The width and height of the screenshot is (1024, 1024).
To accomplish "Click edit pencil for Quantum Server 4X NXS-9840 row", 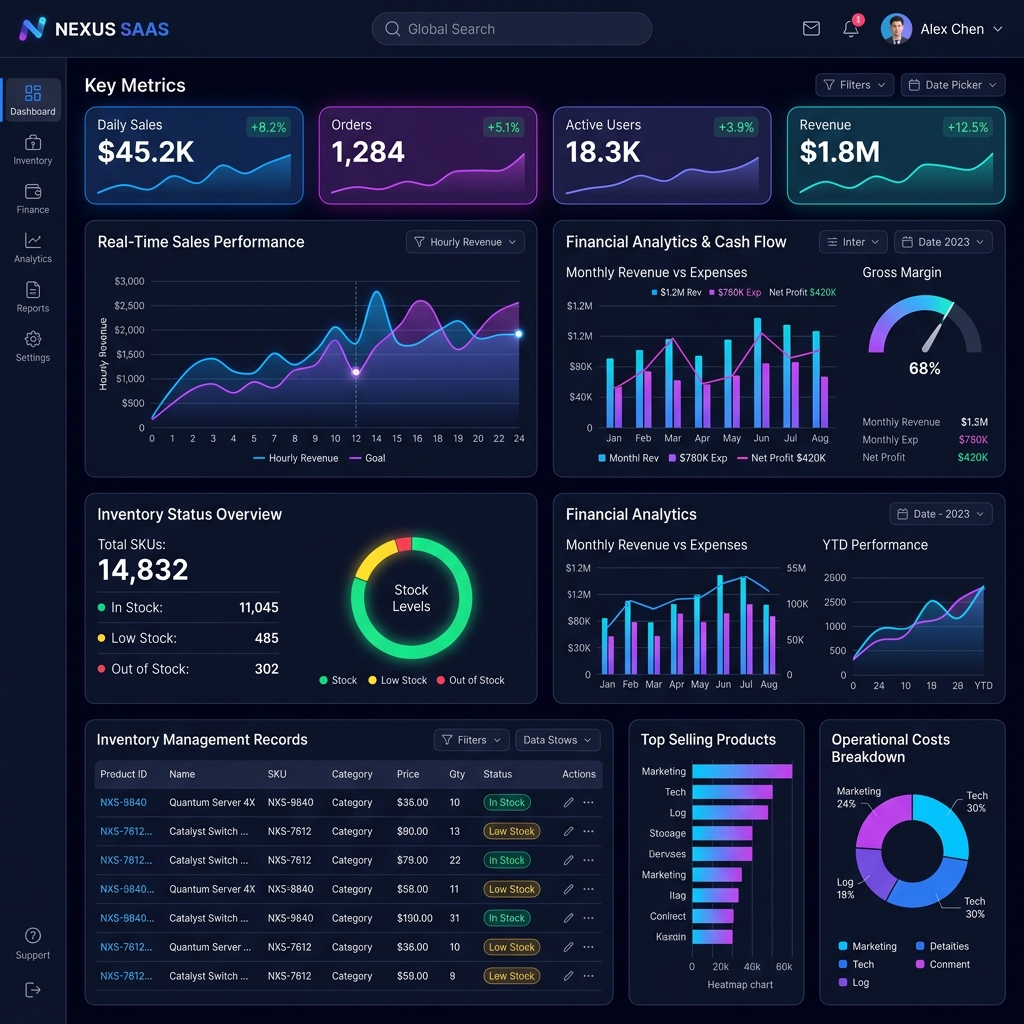I will (568, 802).
